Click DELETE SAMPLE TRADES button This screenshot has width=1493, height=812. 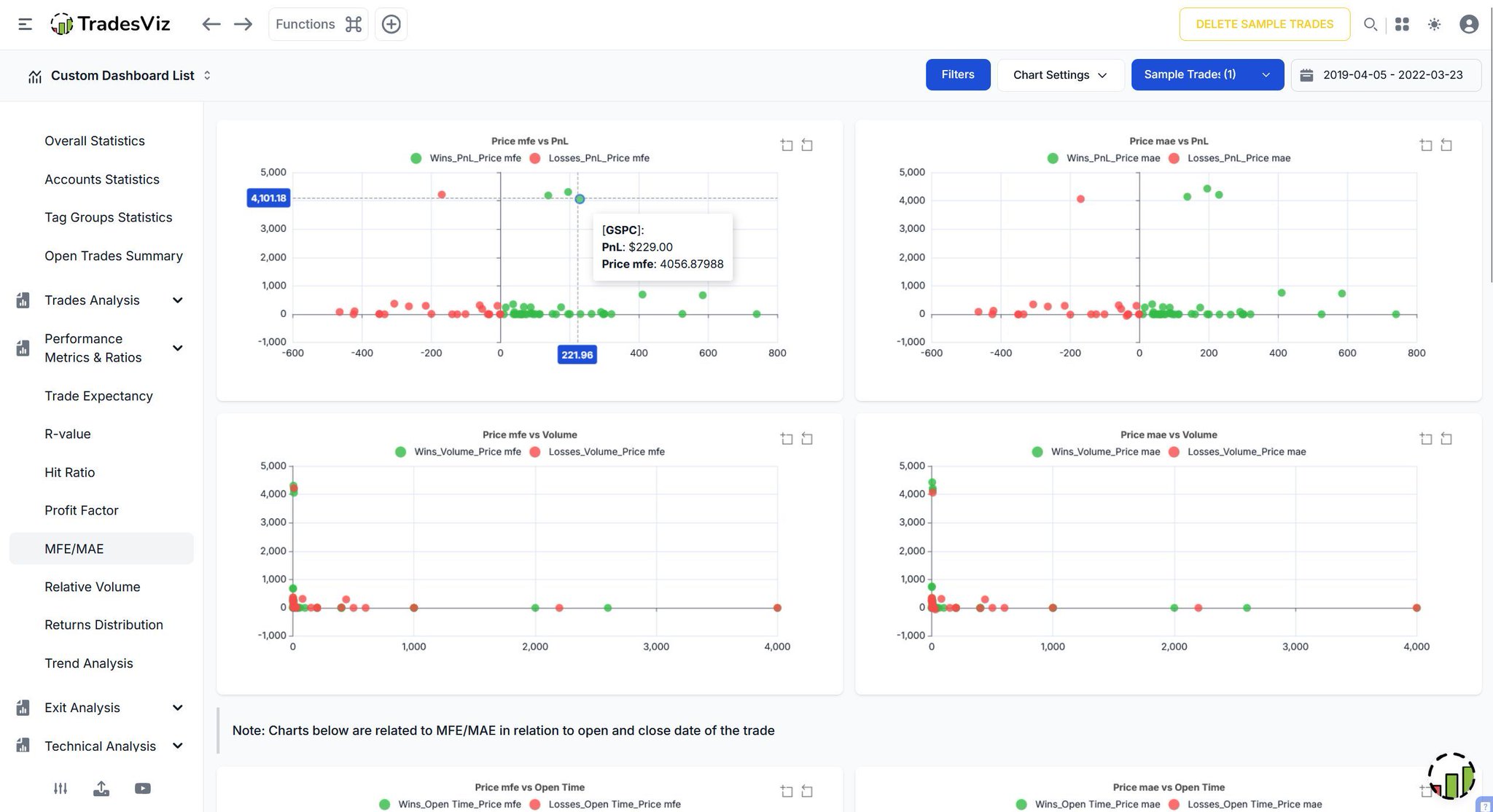click(1264, 24)
